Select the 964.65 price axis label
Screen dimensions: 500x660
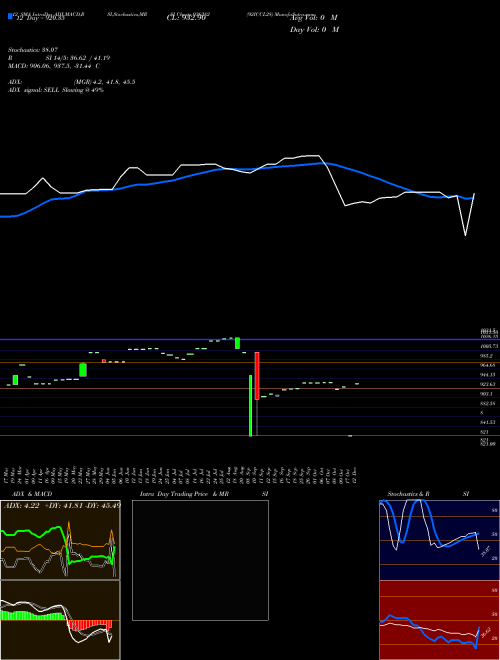pos(488,365)
